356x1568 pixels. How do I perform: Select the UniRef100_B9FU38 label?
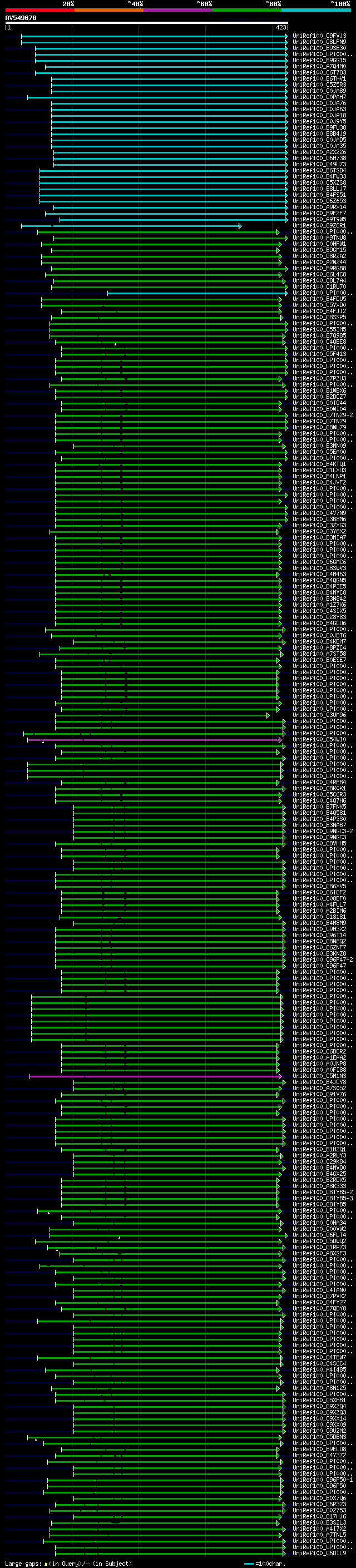point(319,128)
